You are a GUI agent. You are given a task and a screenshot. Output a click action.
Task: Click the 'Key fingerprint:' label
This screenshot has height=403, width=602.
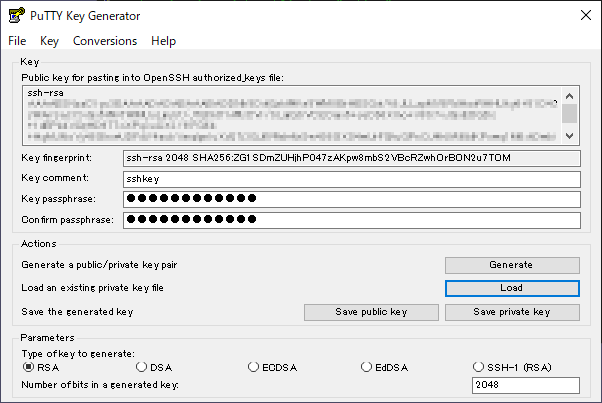pyautogui.click(x=56, y=158)
